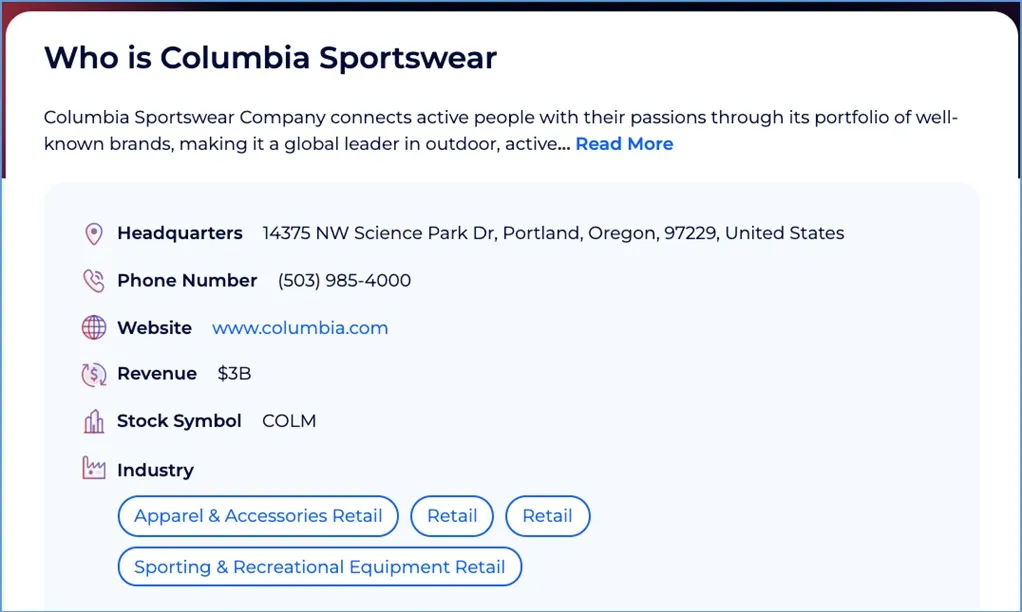This screenshot has height=612, width=1022.
Task: Select the Apparel & Accessories Retail tag
Action: pos(257,516)
